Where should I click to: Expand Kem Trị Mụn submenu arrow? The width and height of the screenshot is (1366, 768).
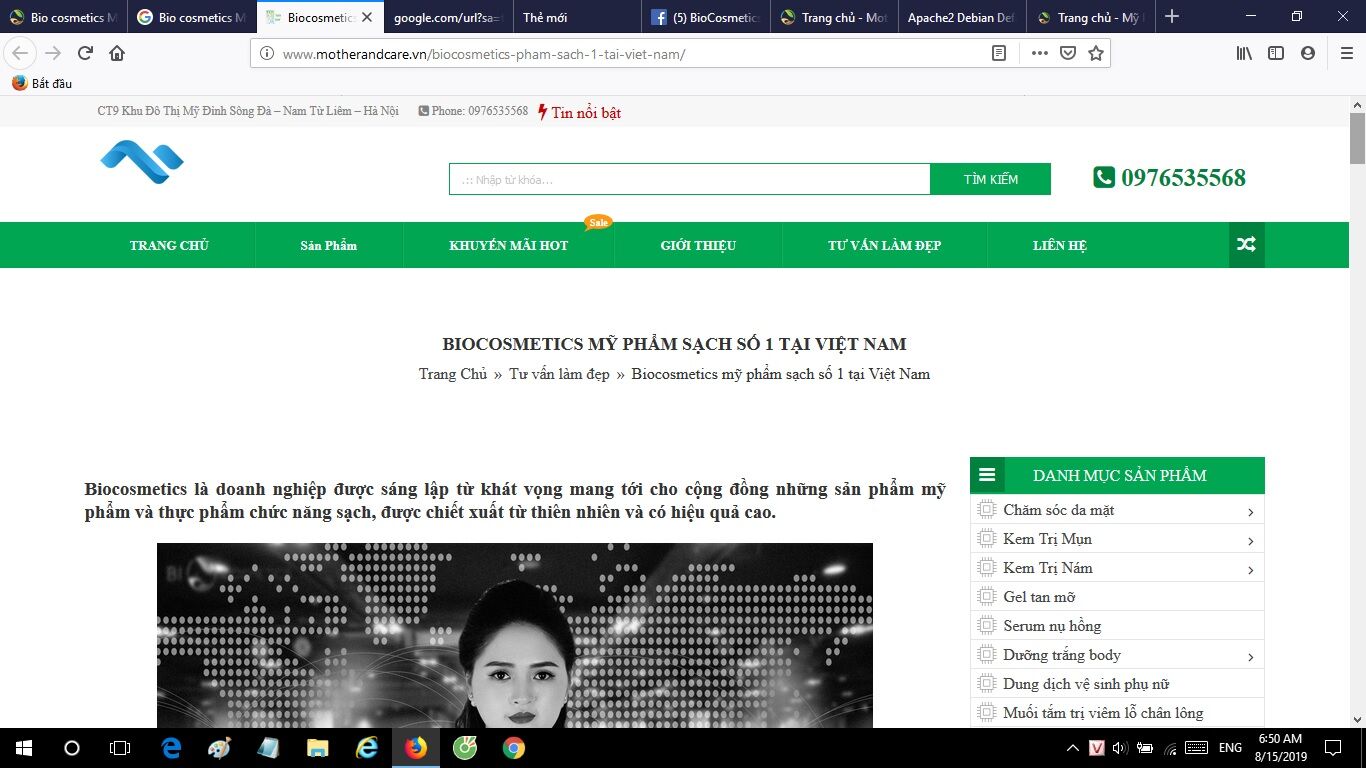click(1251, 541)
